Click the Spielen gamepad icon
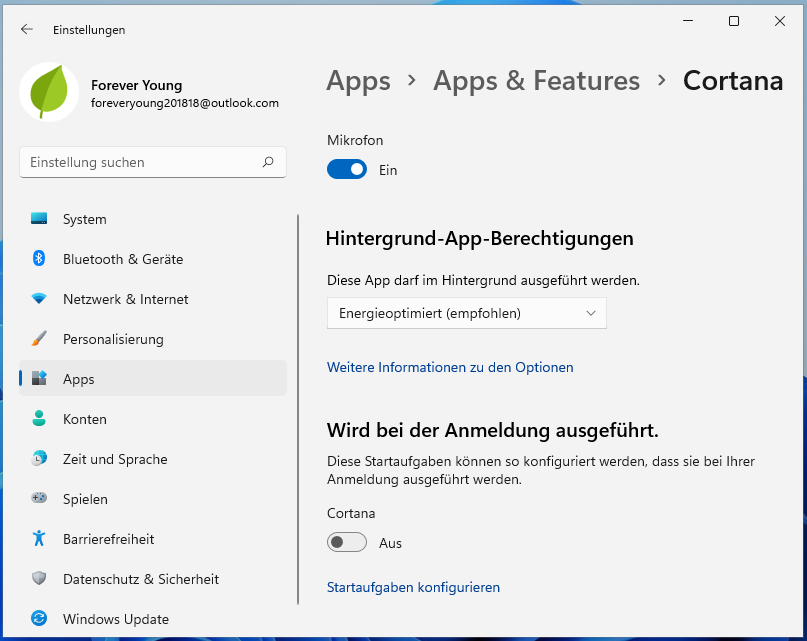Image resolution: width=807 pixels, height=641 pixels. 39,498
